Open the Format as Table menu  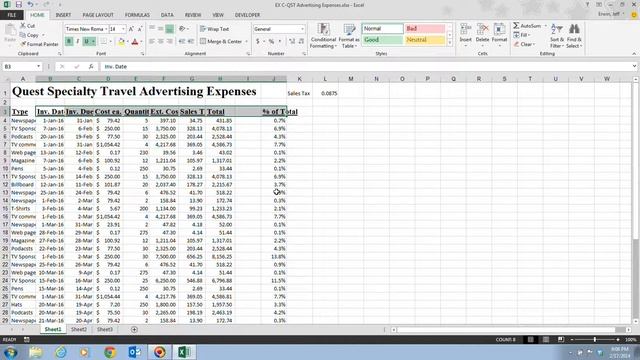coord(349,36)
